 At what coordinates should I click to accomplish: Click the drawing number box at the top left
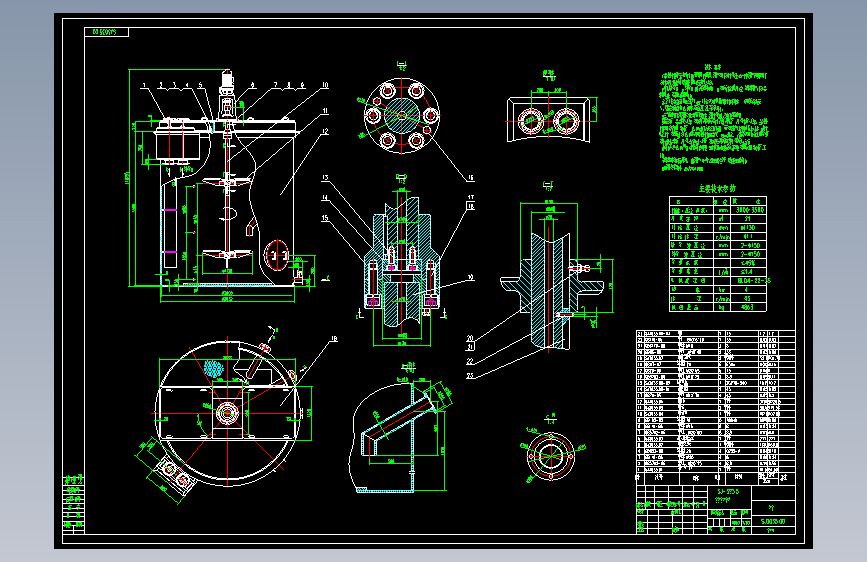tap(106, 32)
